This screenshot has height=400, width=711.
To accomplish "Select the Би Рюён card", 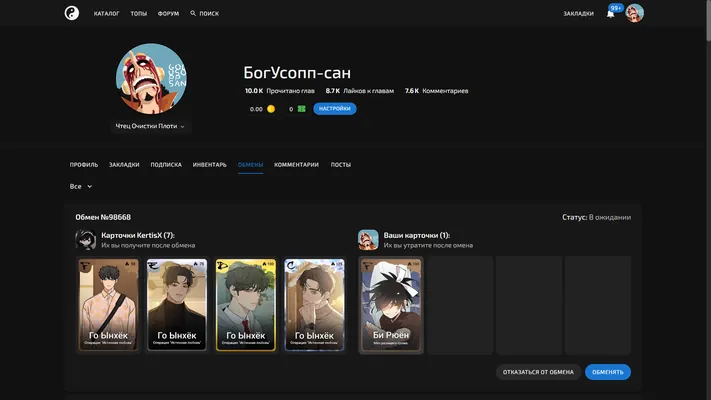I will (391, 305).
